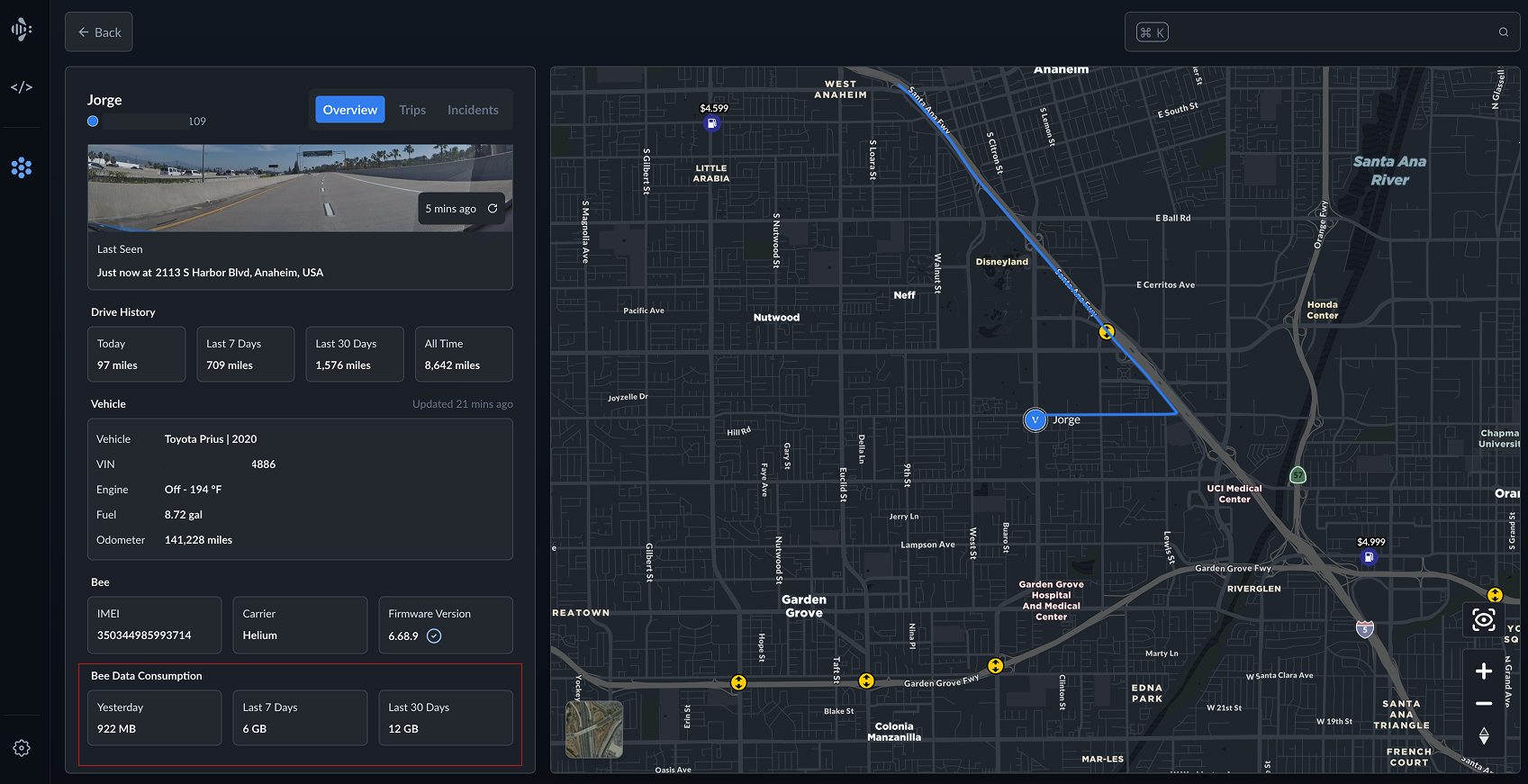The image size is (1528, 784).
Task: Zoom out on the map
Action: 1483,703
